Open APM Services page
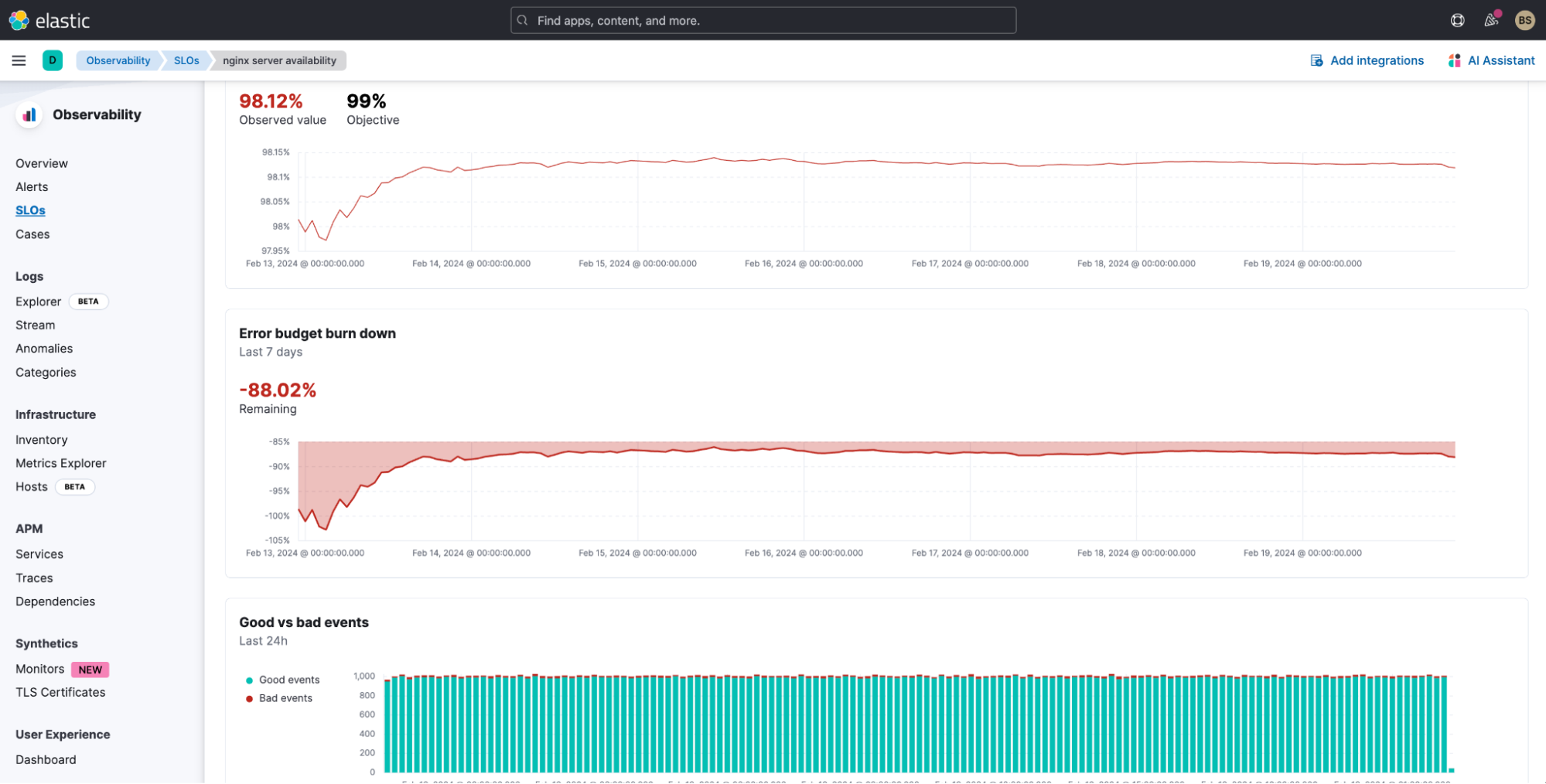Image resolution: width=1546 pixels, height=784 pixels. point(39,554)
